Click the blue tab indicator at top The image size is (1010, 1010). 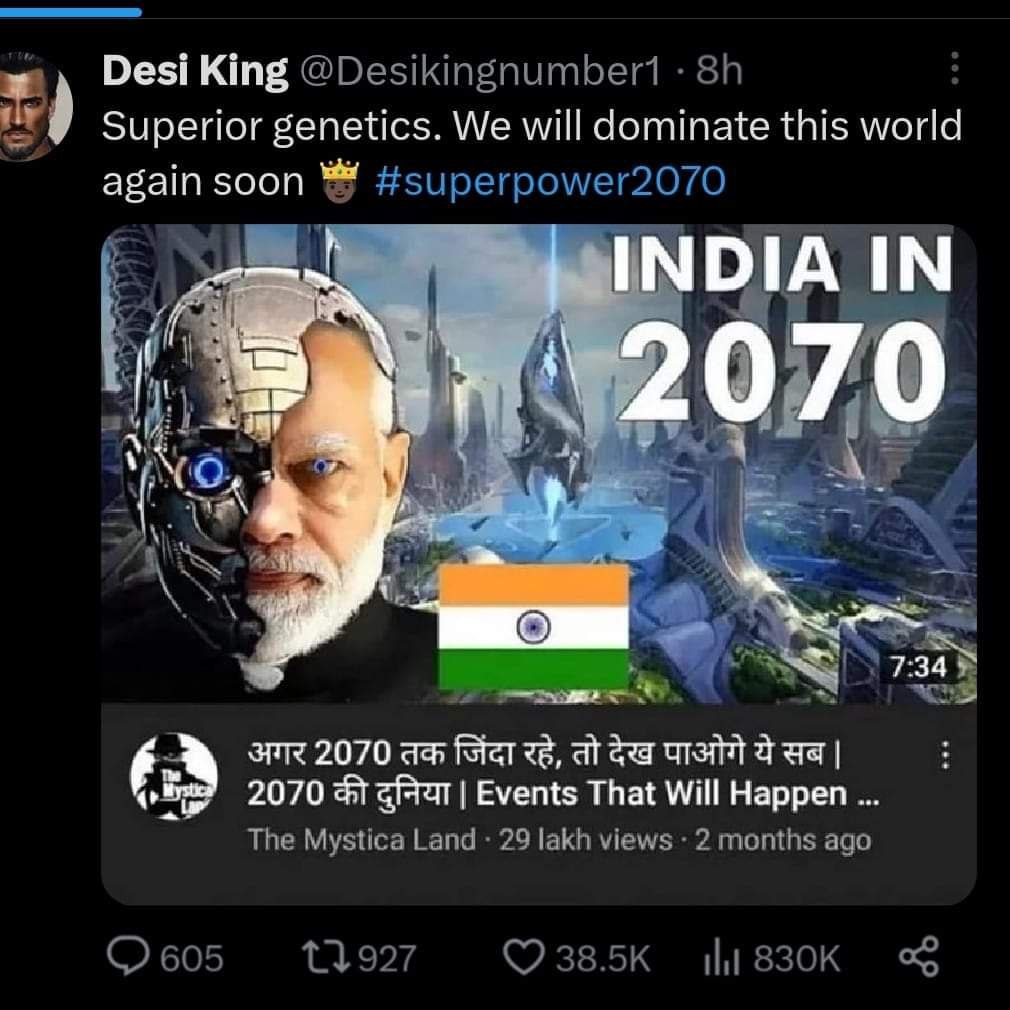pos(70,12)
